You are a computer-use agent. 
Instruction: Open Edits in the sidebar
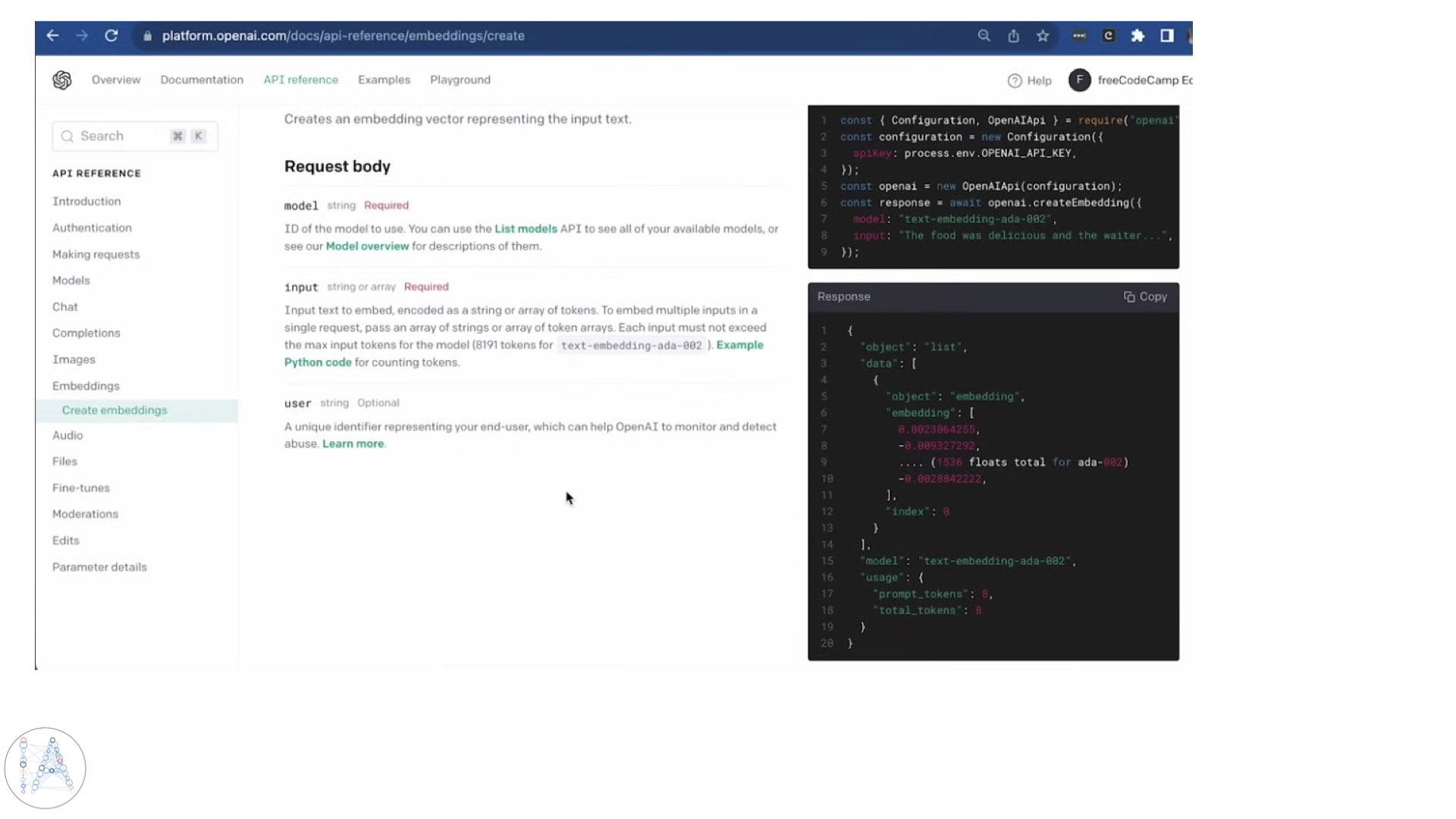click(65, 541)
